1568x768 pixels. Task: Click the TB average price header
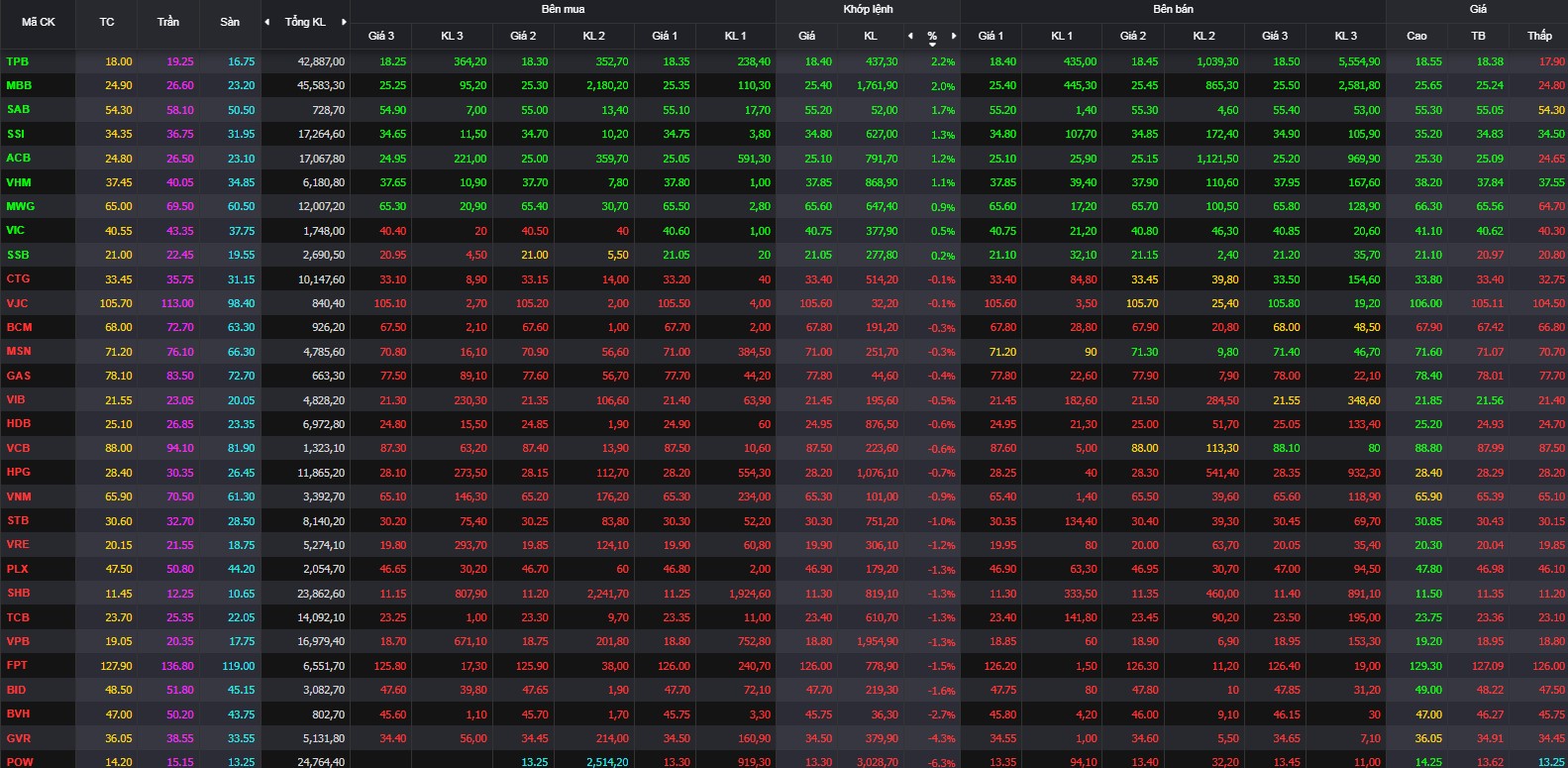point(1478,36)
